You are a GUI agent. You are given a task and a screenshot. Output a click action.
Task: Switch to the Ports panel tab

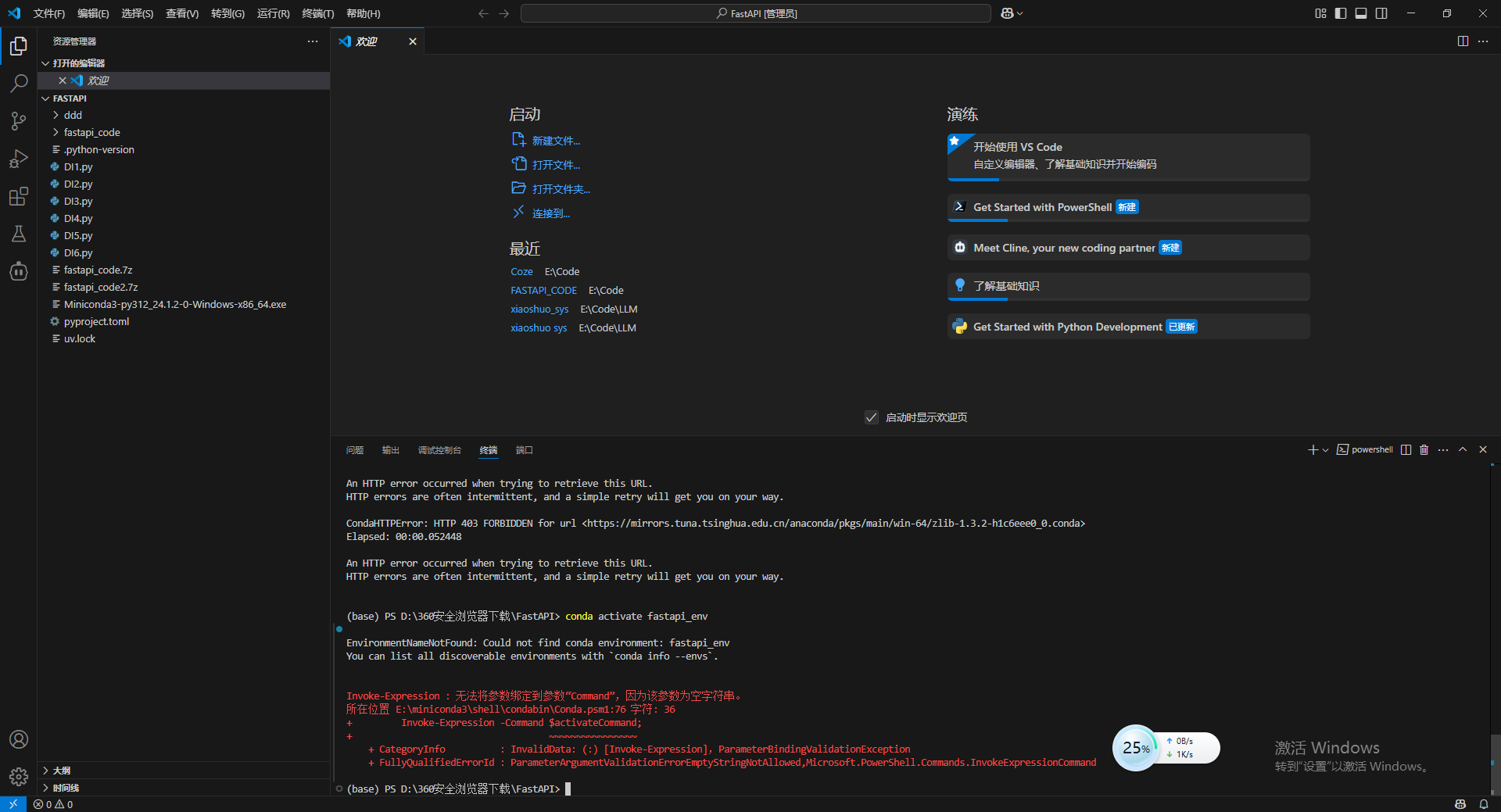(x=525, y=450)
